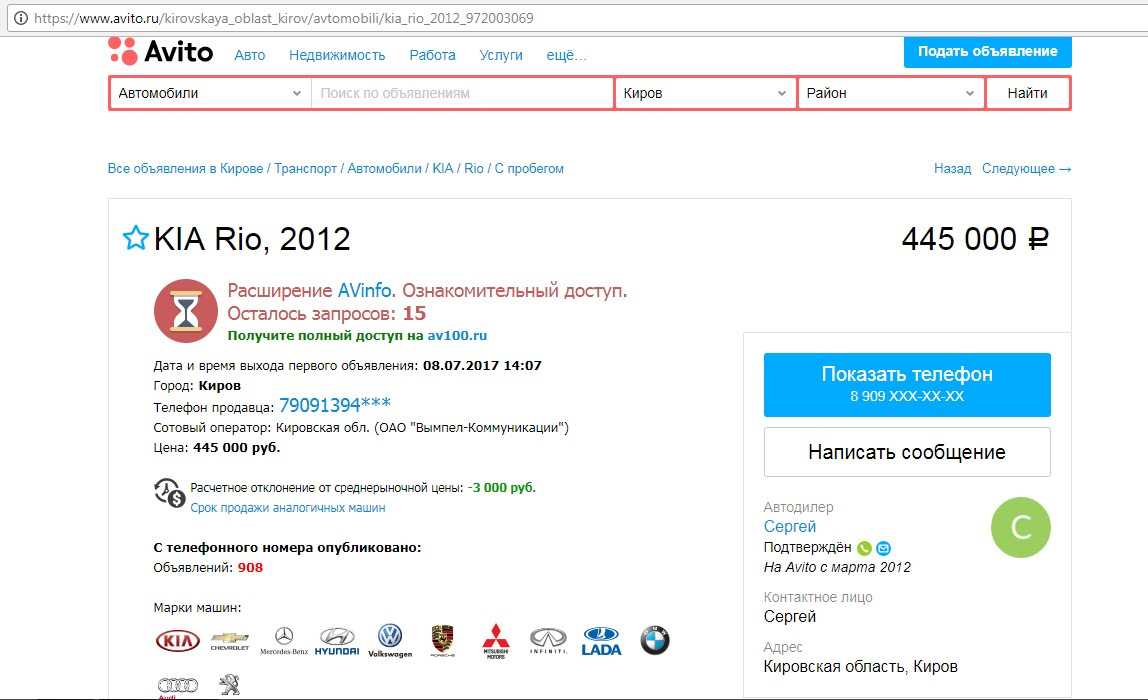Go to Транспорт breadcrumb

(x=305, y=168)
